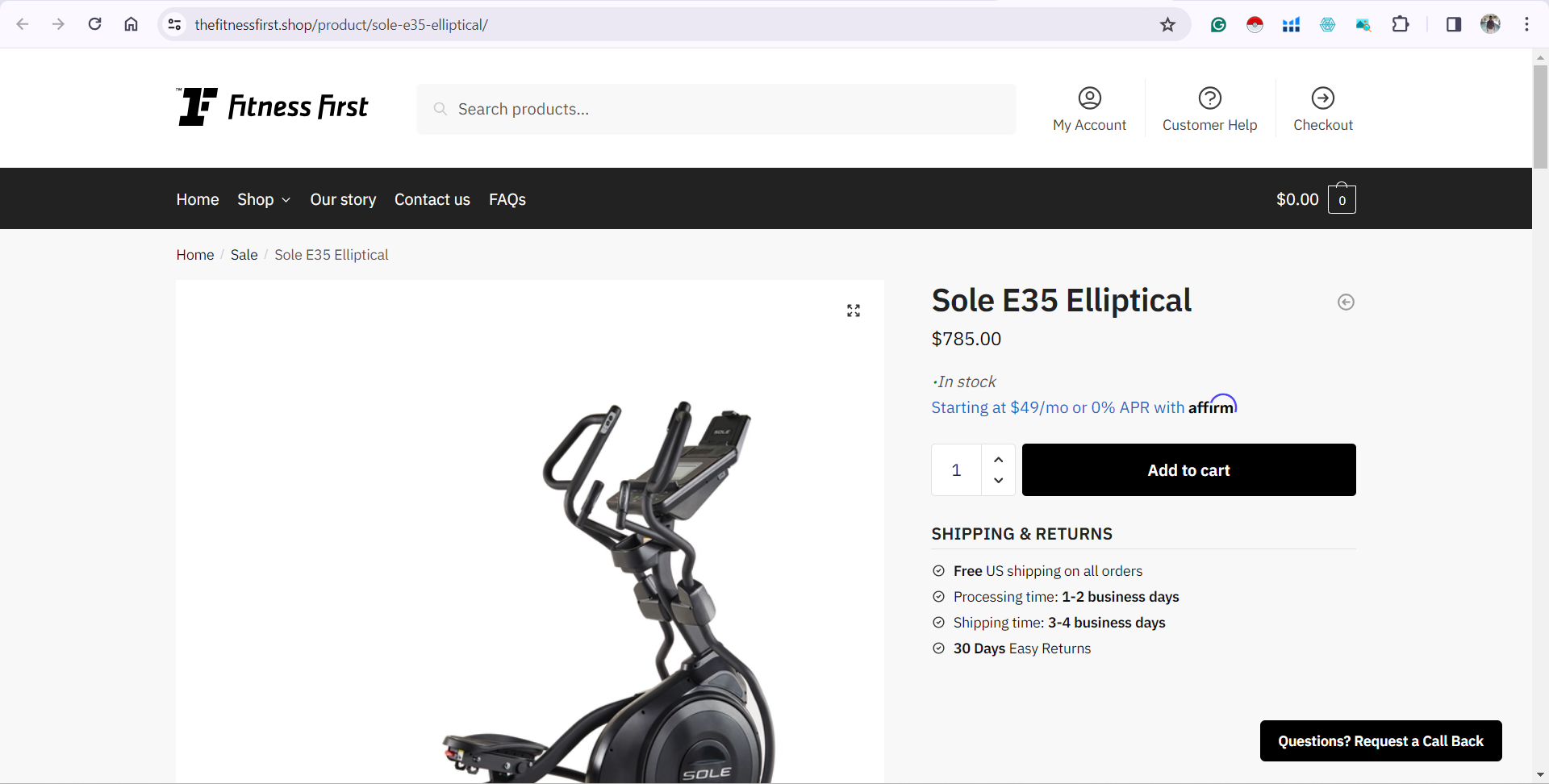Open the Grammarly extension icon
The image size is (1549, 784).
[1218, 24]
